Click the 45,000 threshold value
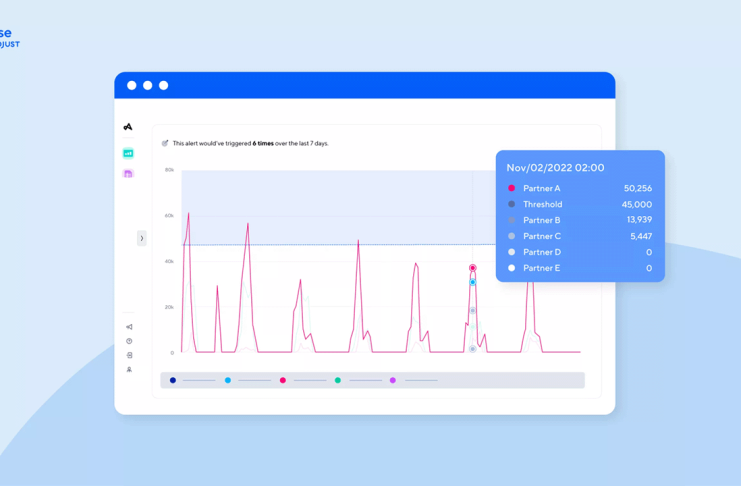This screenshot has height=486, width=741. pyautogui.click(x=637, y=204)
